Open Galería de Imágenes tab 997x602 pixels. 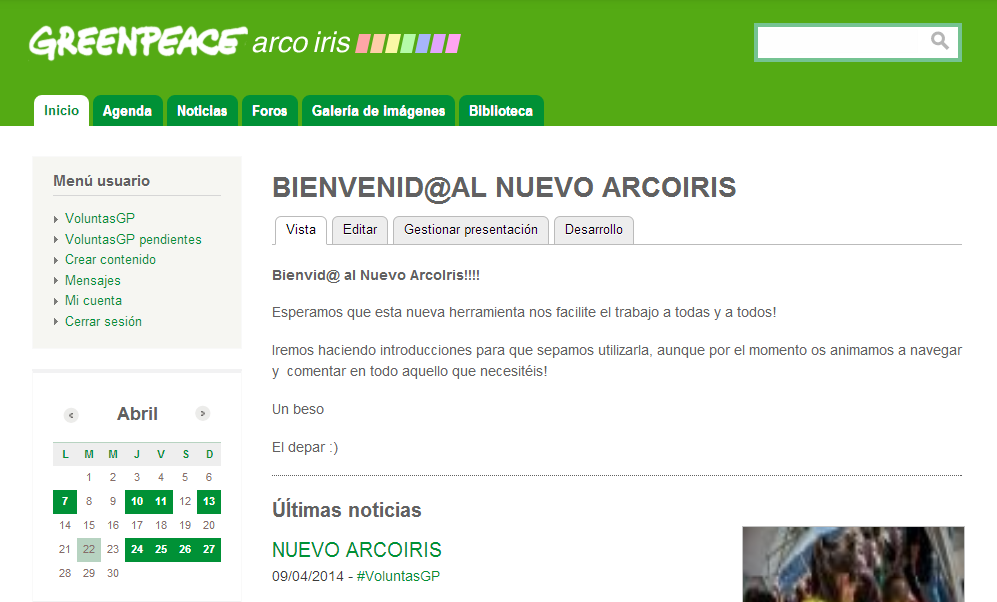point(378,111)
